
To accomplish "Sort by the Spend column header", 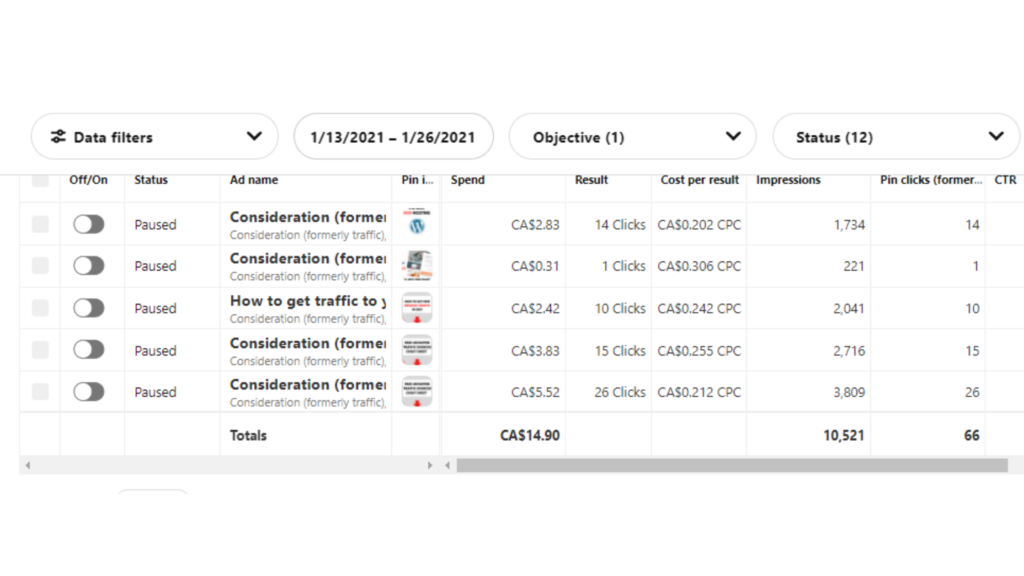I will point(468,180).
